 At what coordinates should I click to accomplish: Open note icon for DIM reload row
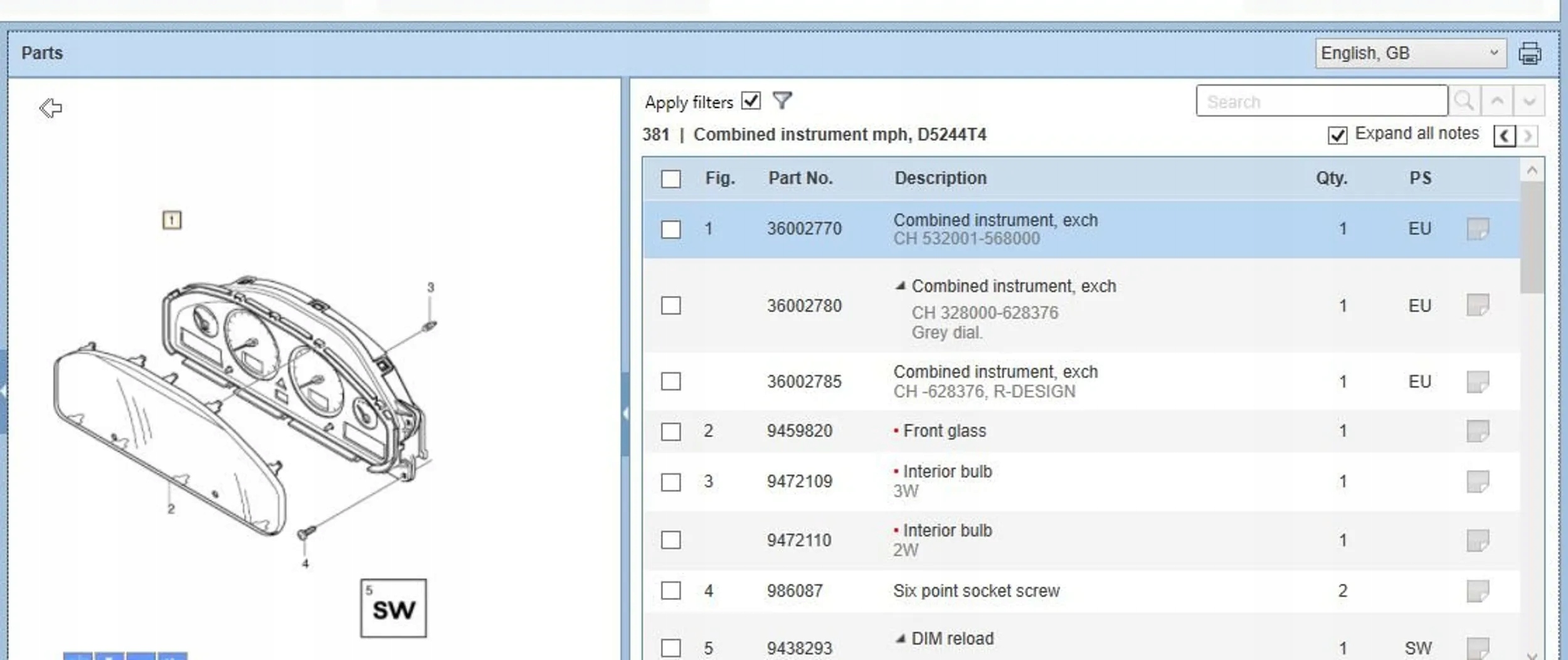click(1478, 648)
